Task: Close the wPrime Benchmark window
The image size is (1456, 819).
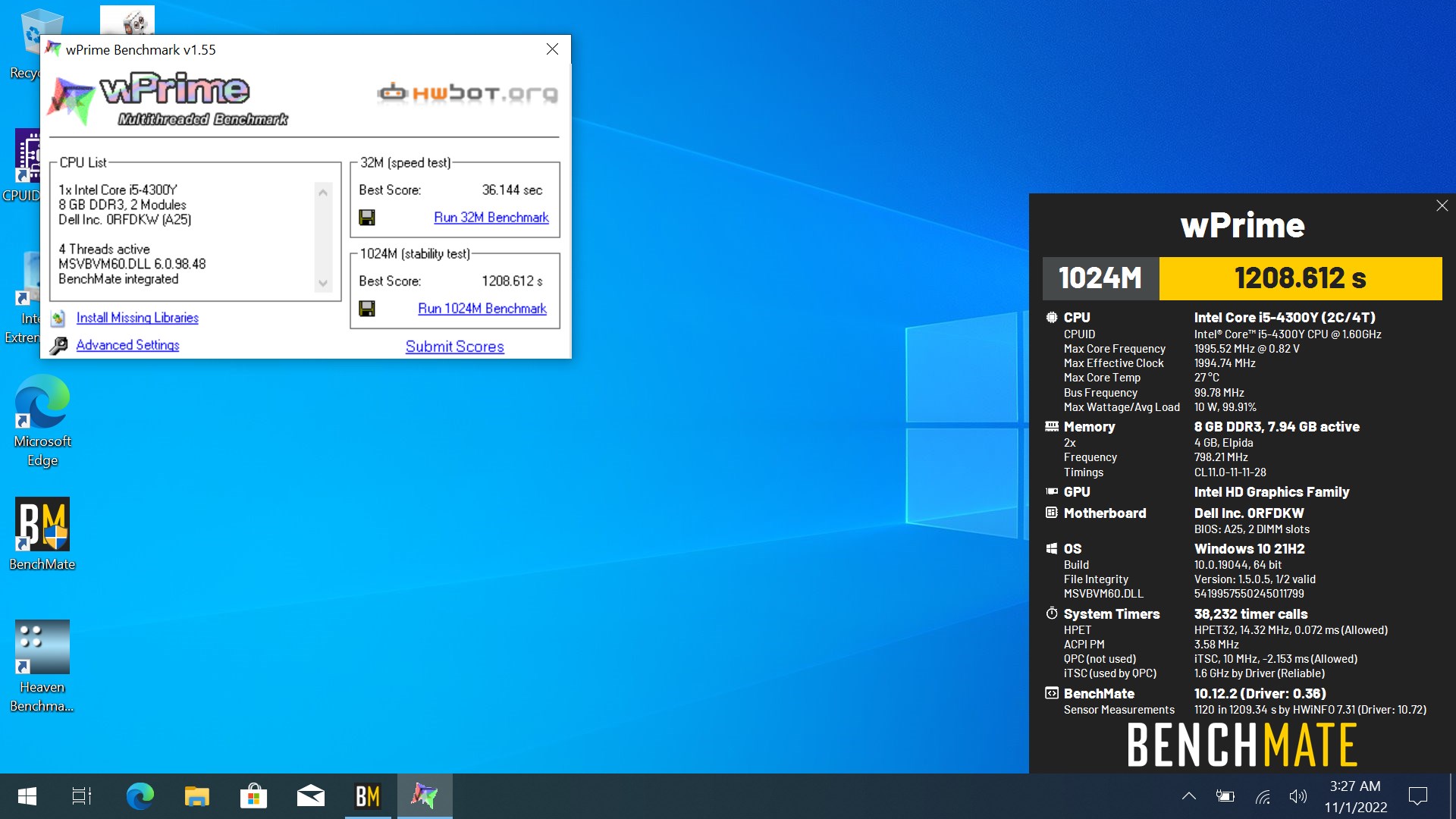Action: coord(552,49)
